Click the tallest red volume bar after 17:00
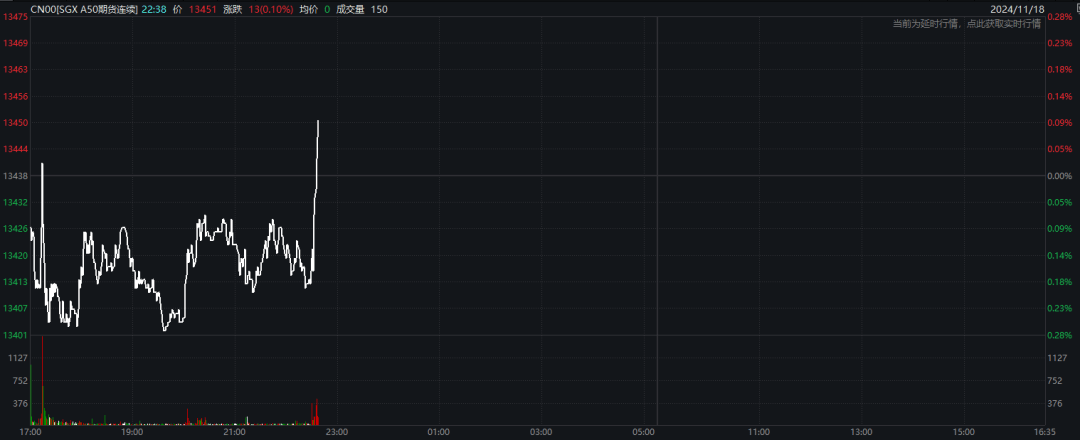The width and height of the screenshot is (1080, 440). click(x=43, y=380)
